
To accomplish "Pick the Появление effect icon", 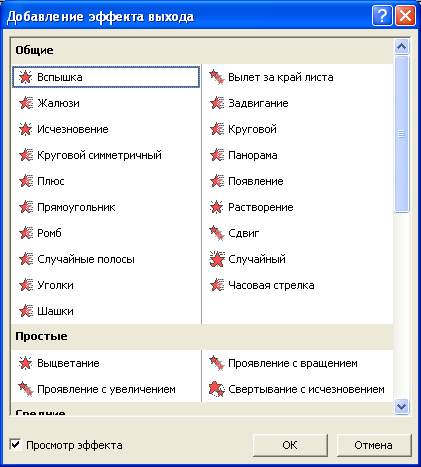I will coord(217,181).
